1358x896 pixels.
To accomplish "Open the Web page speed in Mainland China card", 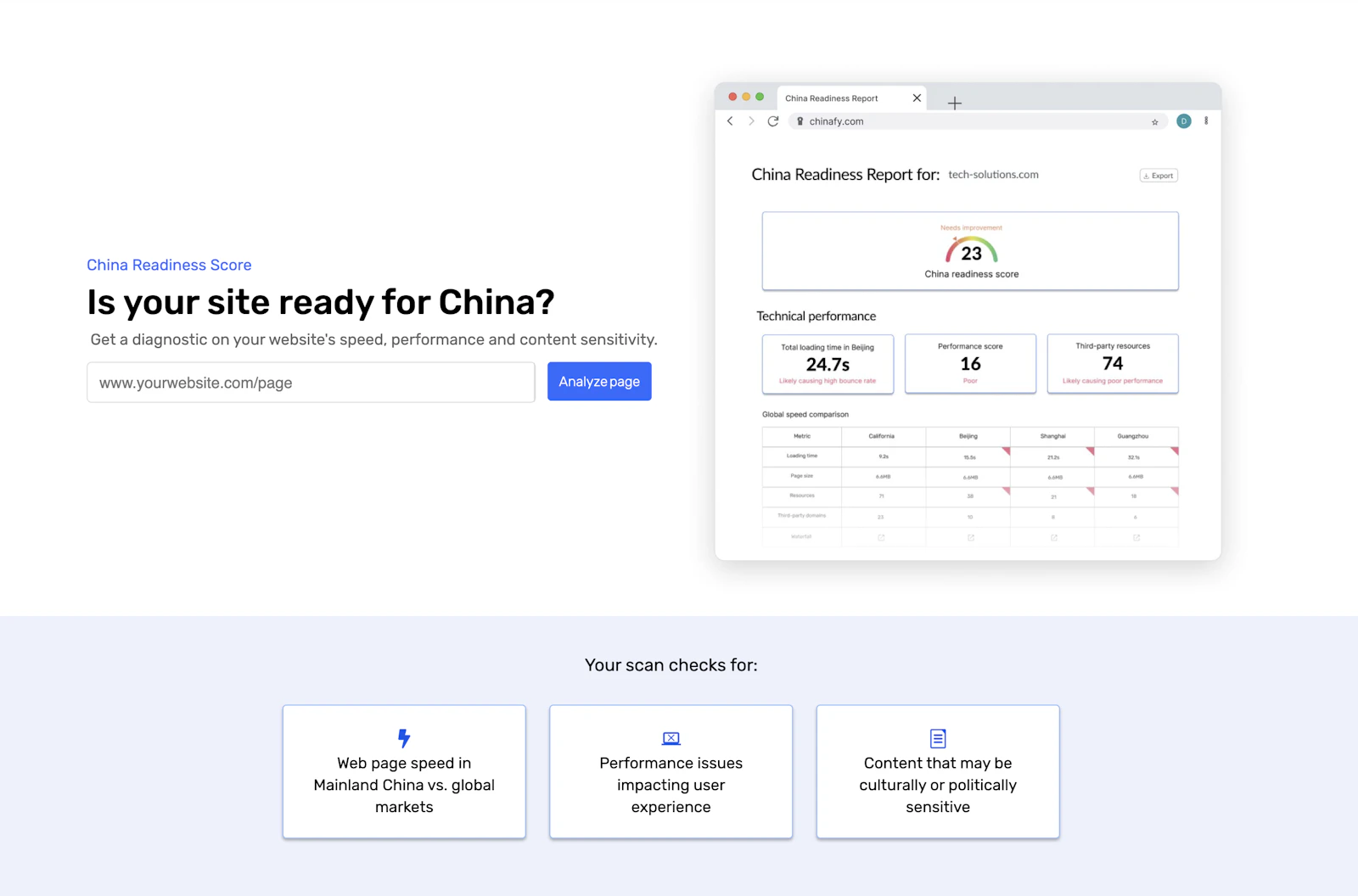I will pos(404,771).
